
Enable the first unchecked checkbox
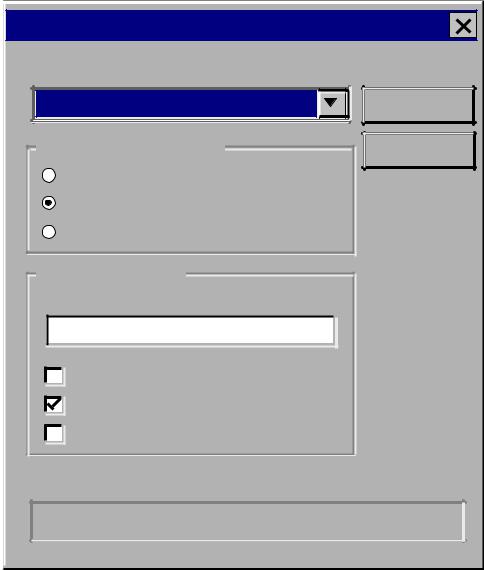(x=54, y=376)
